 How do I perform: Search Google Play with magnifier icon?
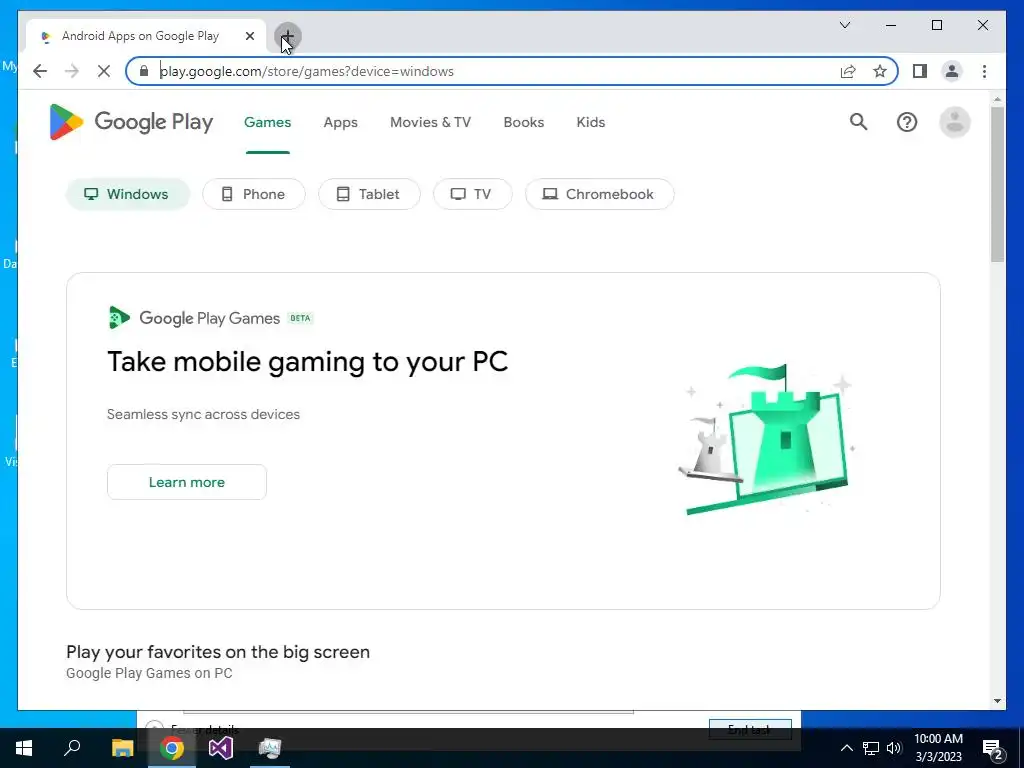click(858, 121)
